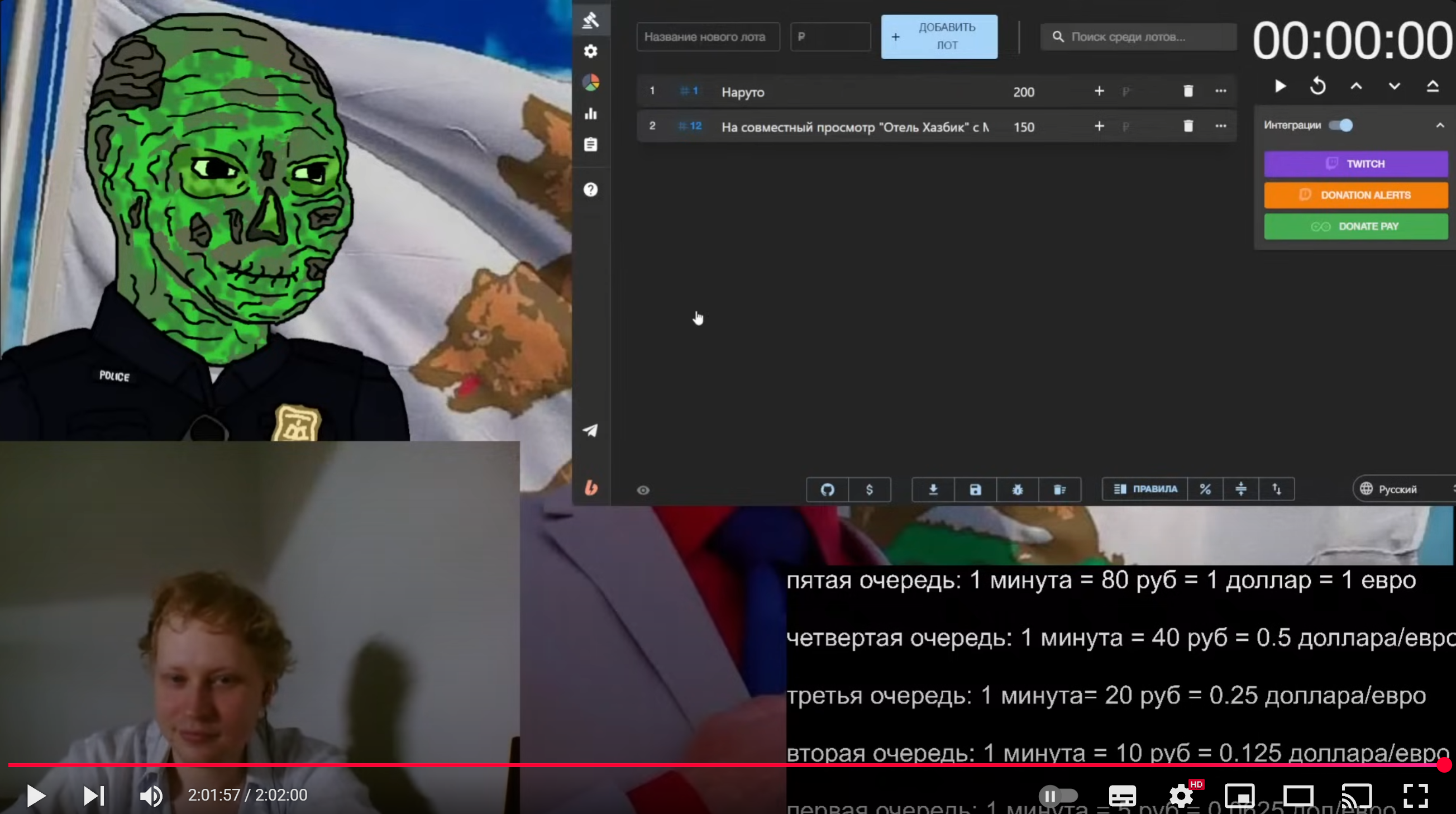Viewport: 1456px width, 814px height.
Task: Open the statistics bar chart icon
Action: (x=591, y=113)
